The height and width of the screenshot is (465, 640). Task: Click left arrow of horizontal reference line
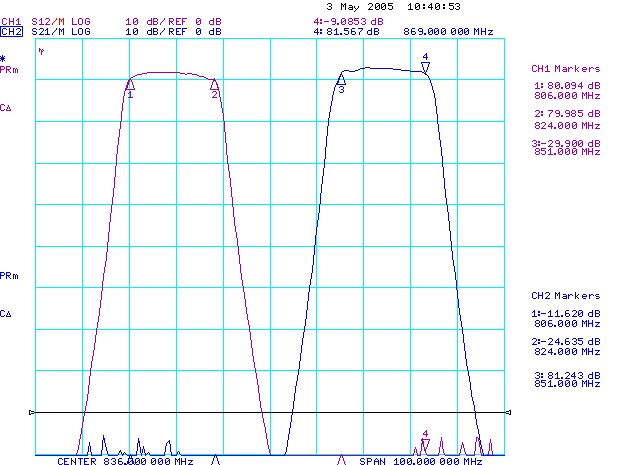click(32, 412)
